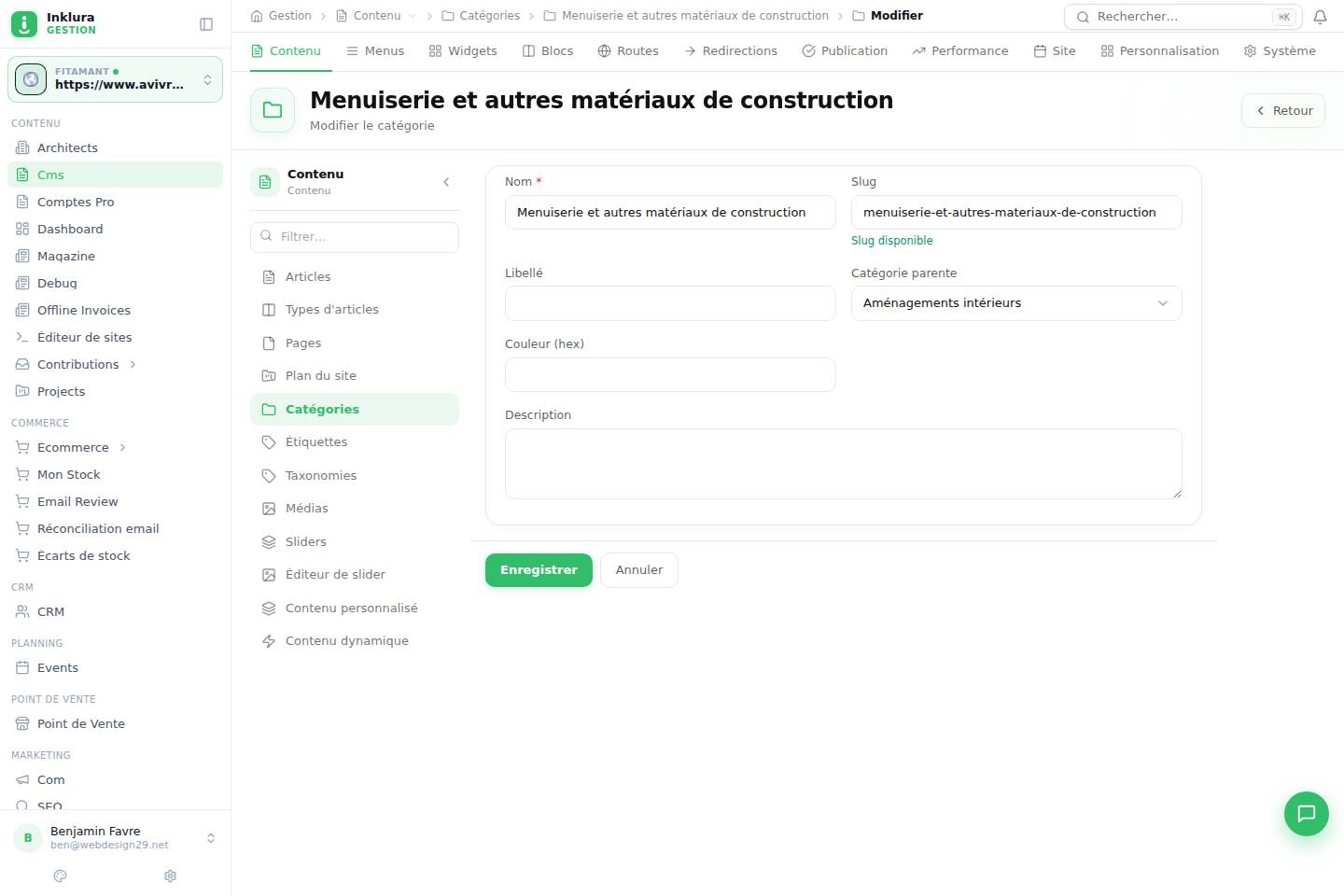Viewport: 1344px width, 896px height.
Task: Click the Retour button
Action: click(1283, 110)
